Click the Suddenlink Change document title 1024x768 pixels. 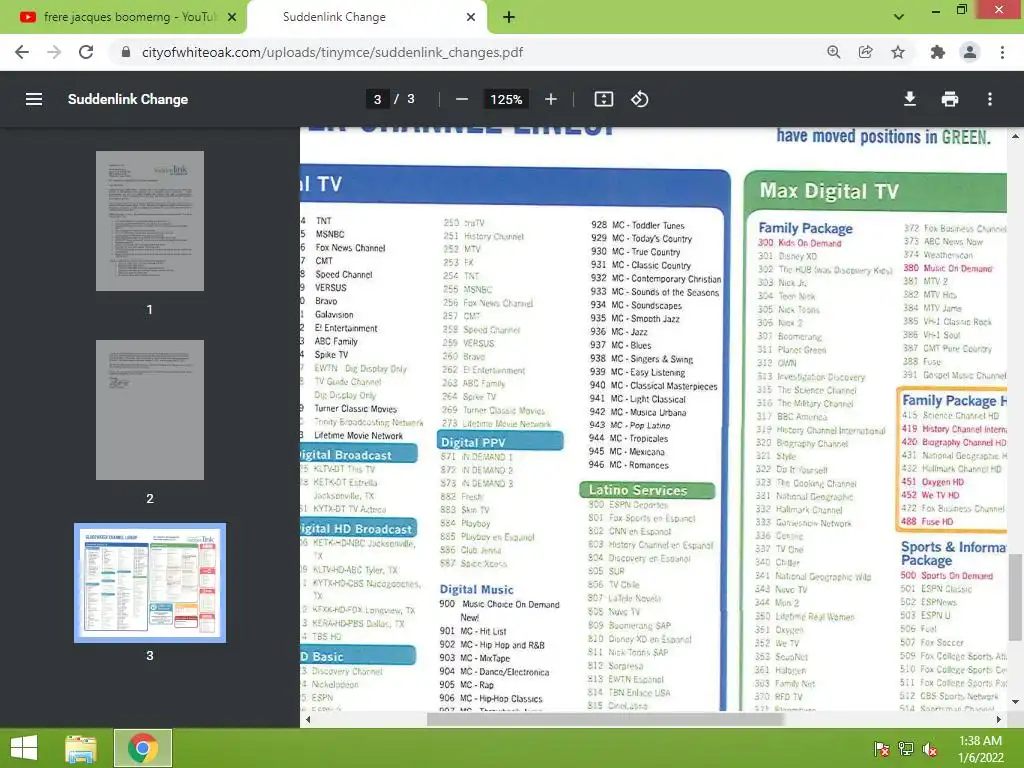(x=128, y=99)
